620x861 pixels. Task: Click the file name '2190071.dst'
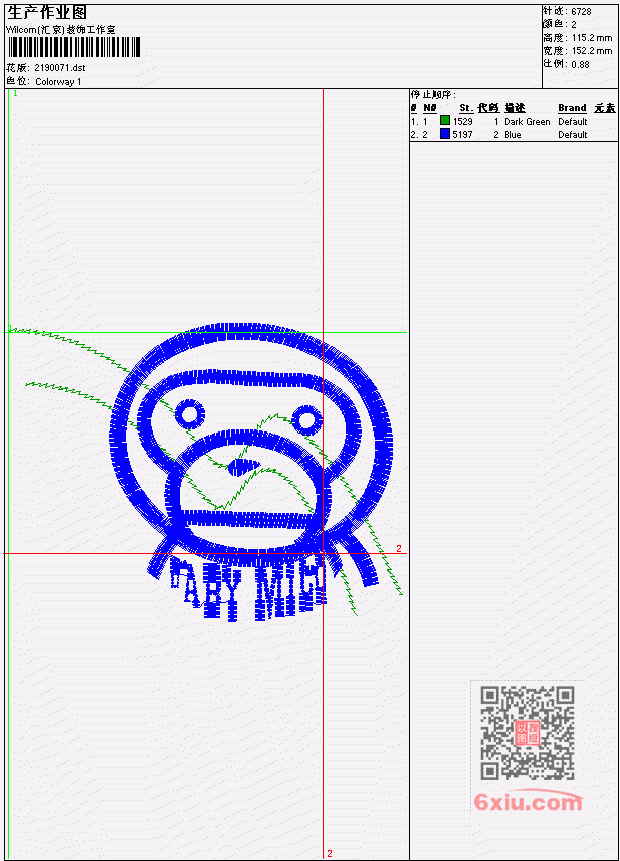point(60,68)
